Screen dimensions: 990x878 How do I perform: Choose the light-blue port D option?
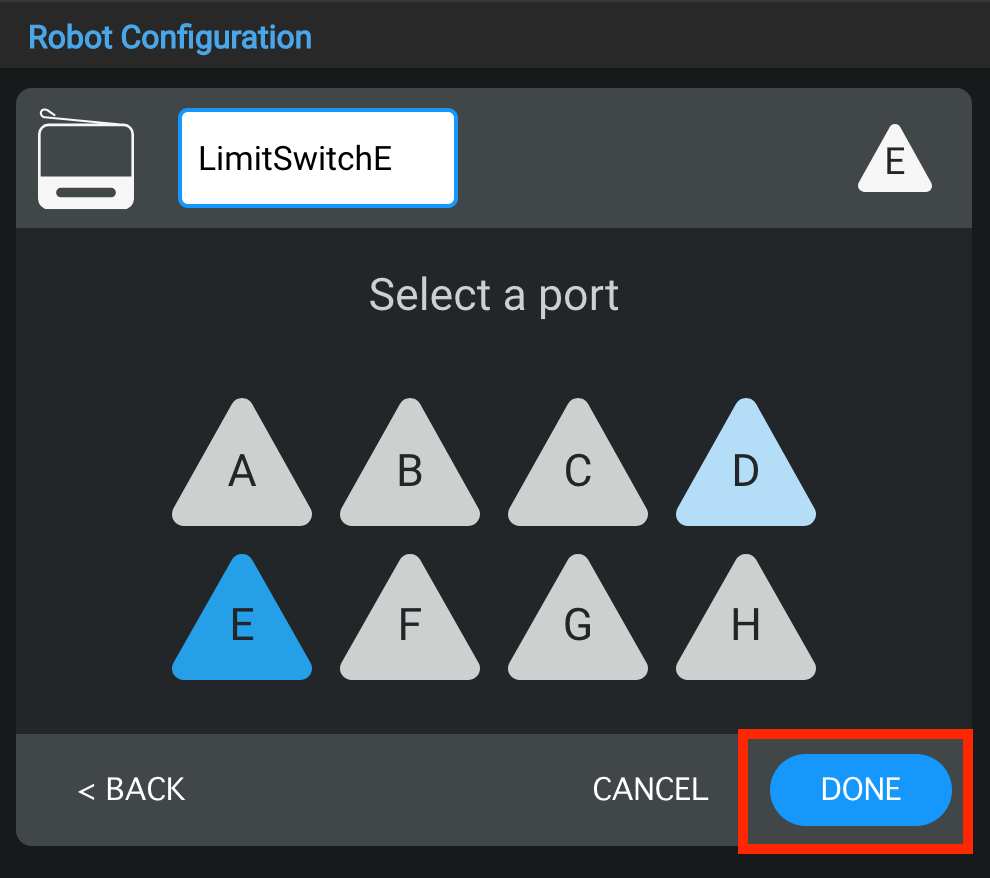coord(745,475)
